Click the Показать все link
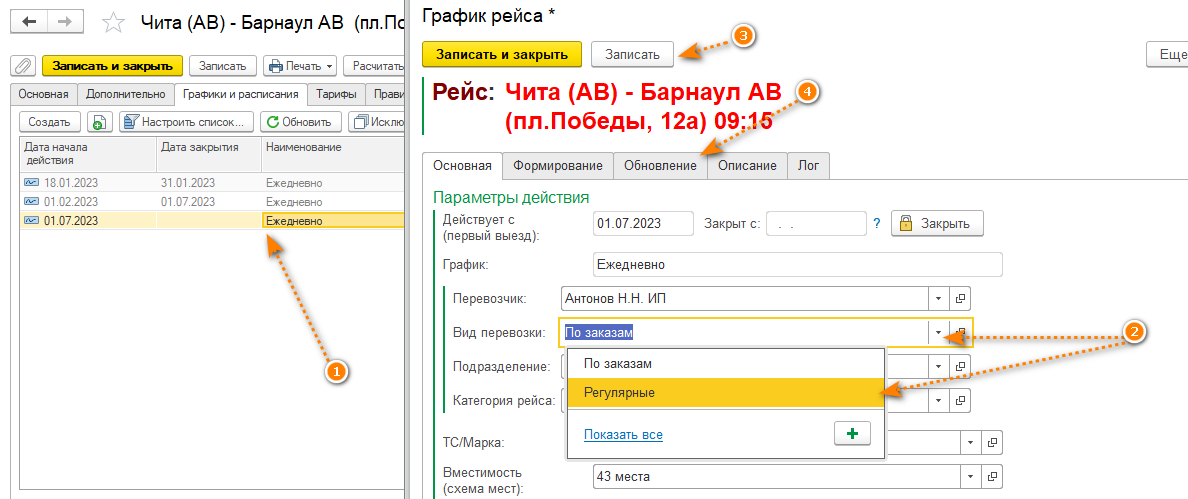 click(x=623, y=434)
